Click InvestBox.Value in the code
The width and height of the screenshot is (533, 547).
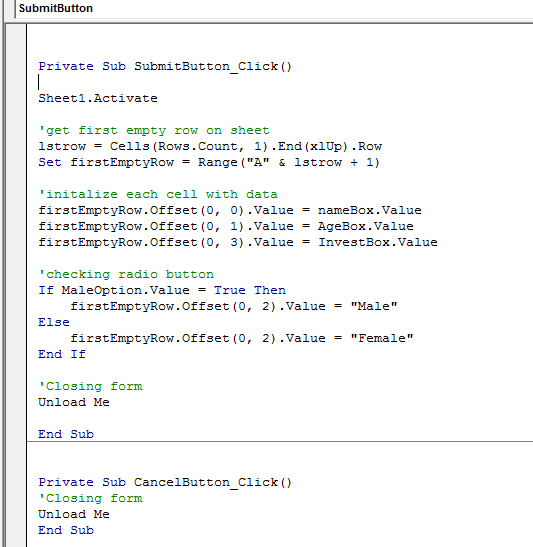click(377, 242)
